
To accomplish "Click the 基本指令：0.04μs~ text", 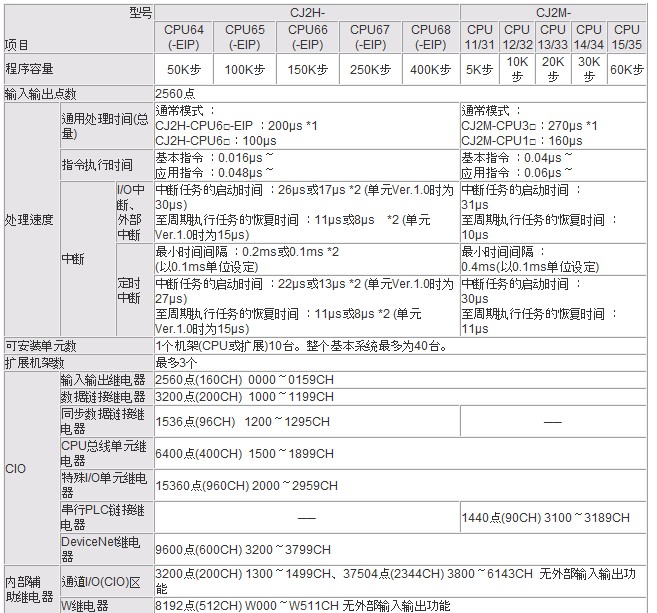I will tap(516, 158).
